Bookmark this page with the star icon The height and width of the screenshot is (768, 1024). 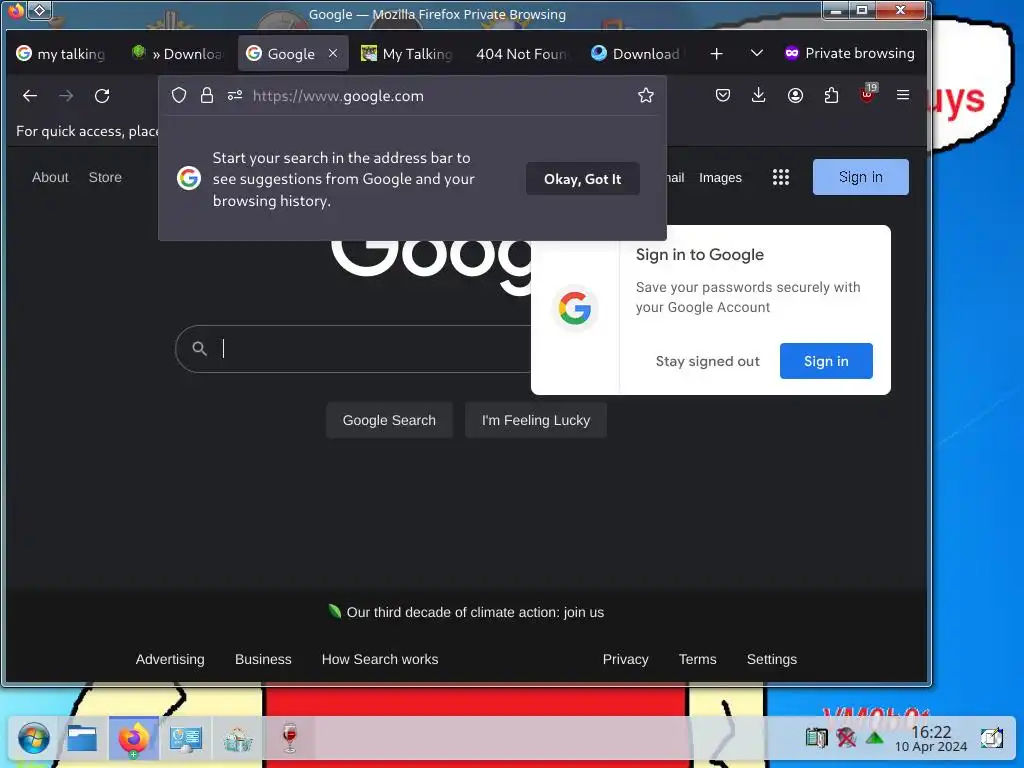click(646, 95)
